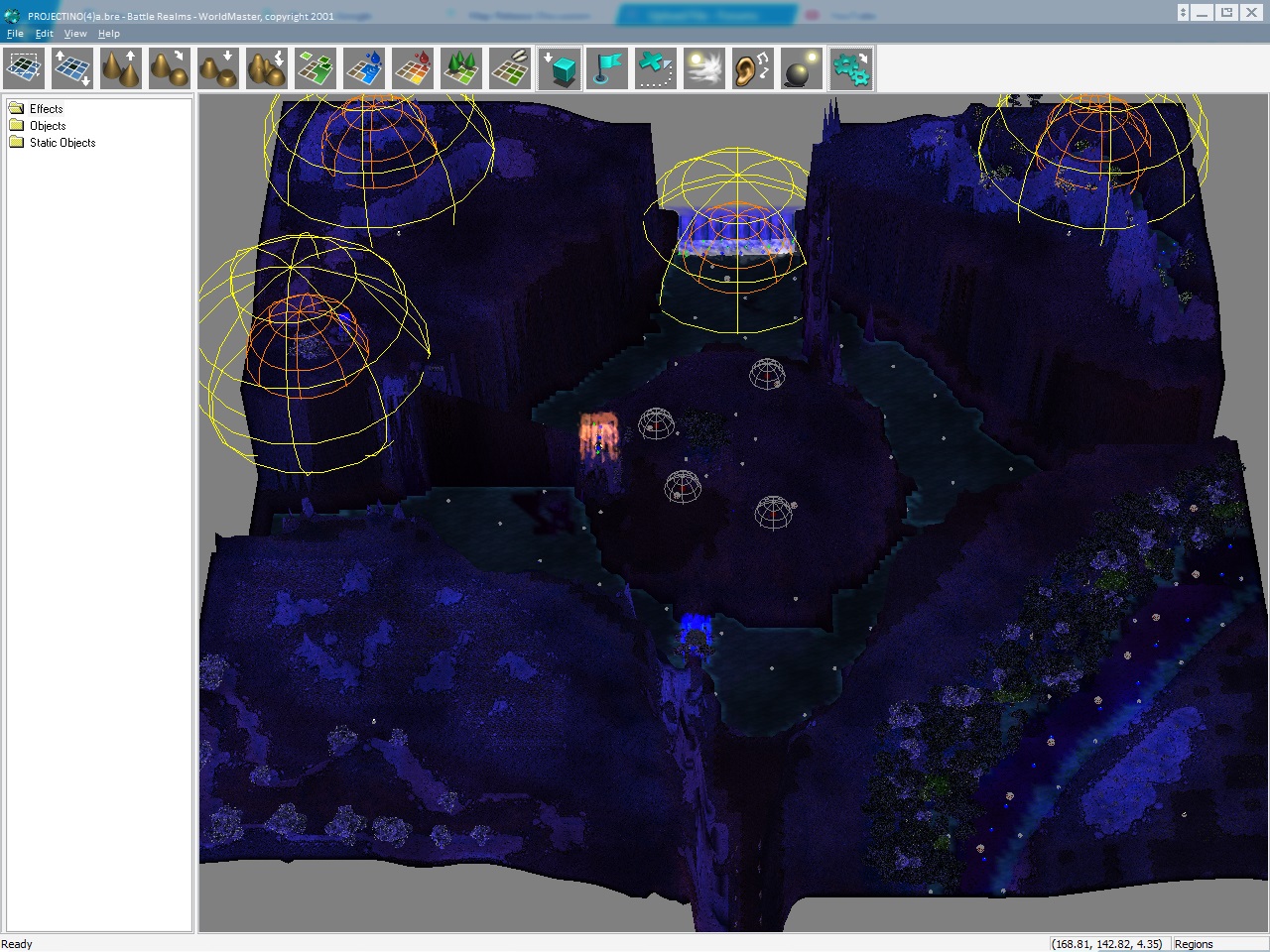Toggle the place object cube tool

coord(560,68)
